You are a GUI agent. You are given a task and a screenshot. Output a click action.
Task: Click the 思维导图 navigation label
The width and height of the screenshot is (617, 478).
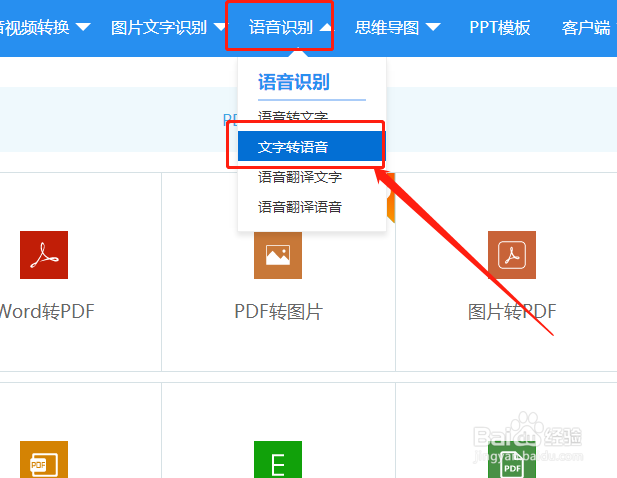point(387,28)
